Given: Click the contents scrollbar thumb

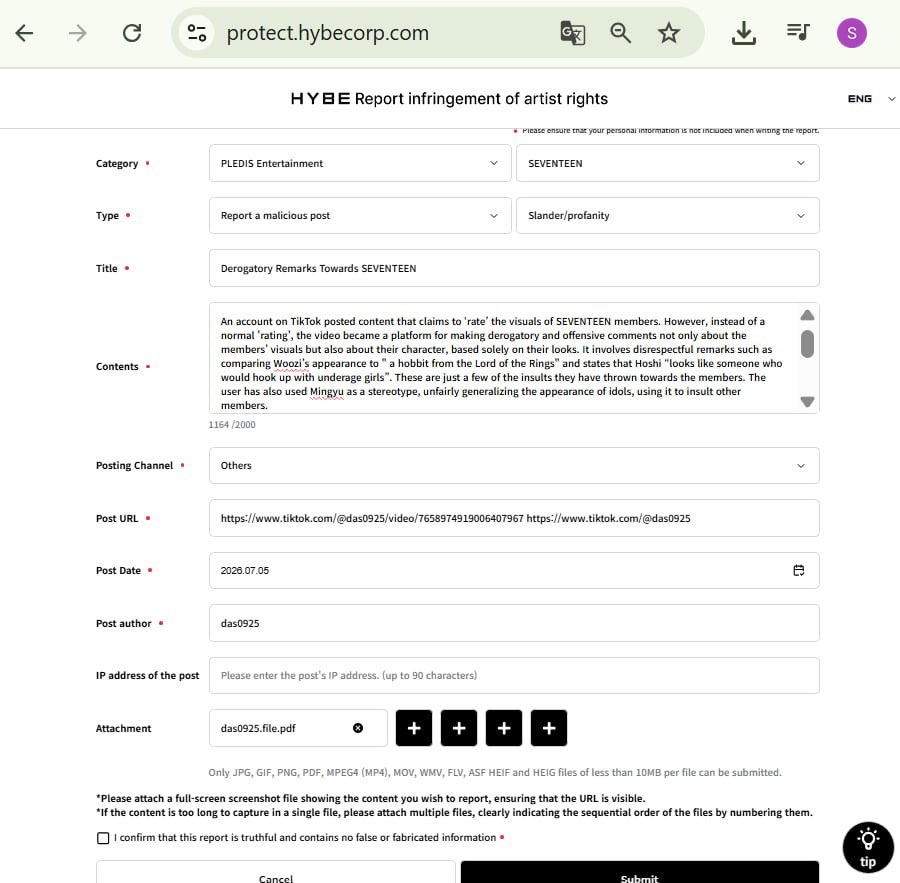Looking at the screenshot, I should [807, 343].
